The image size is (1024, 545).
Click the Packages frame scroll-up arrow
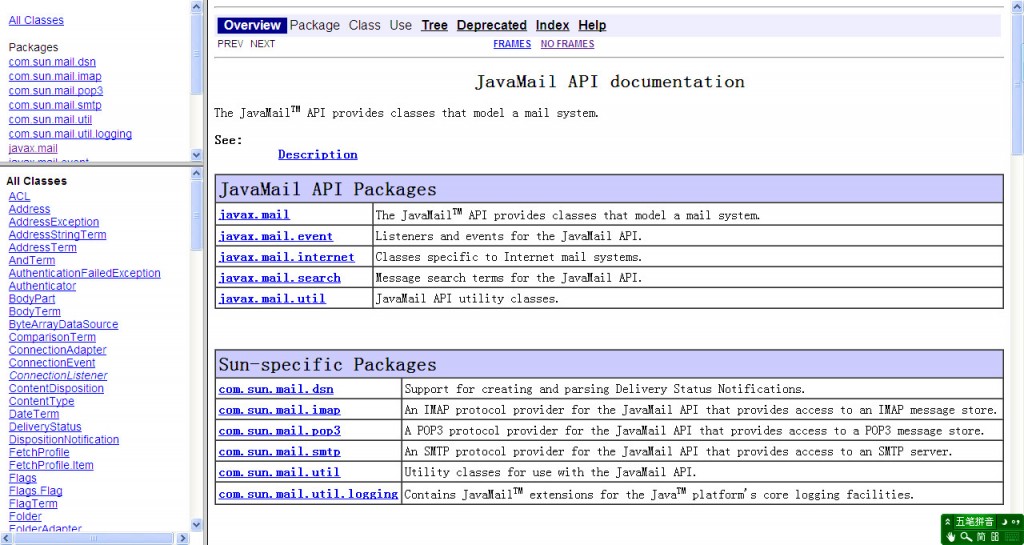(197, 7)
